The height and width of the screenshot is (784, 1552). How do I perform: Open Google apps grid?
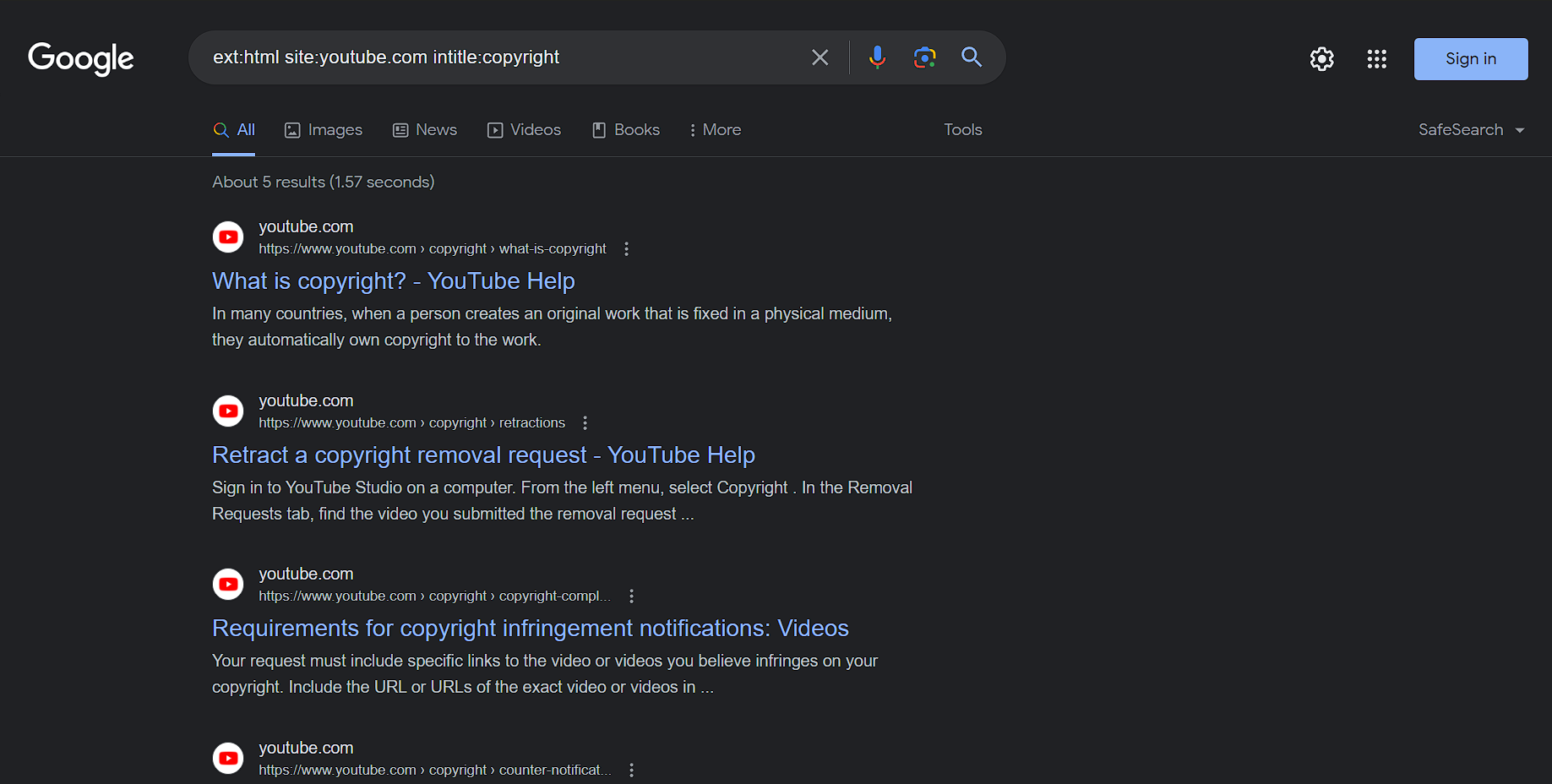coord(1376,59)
